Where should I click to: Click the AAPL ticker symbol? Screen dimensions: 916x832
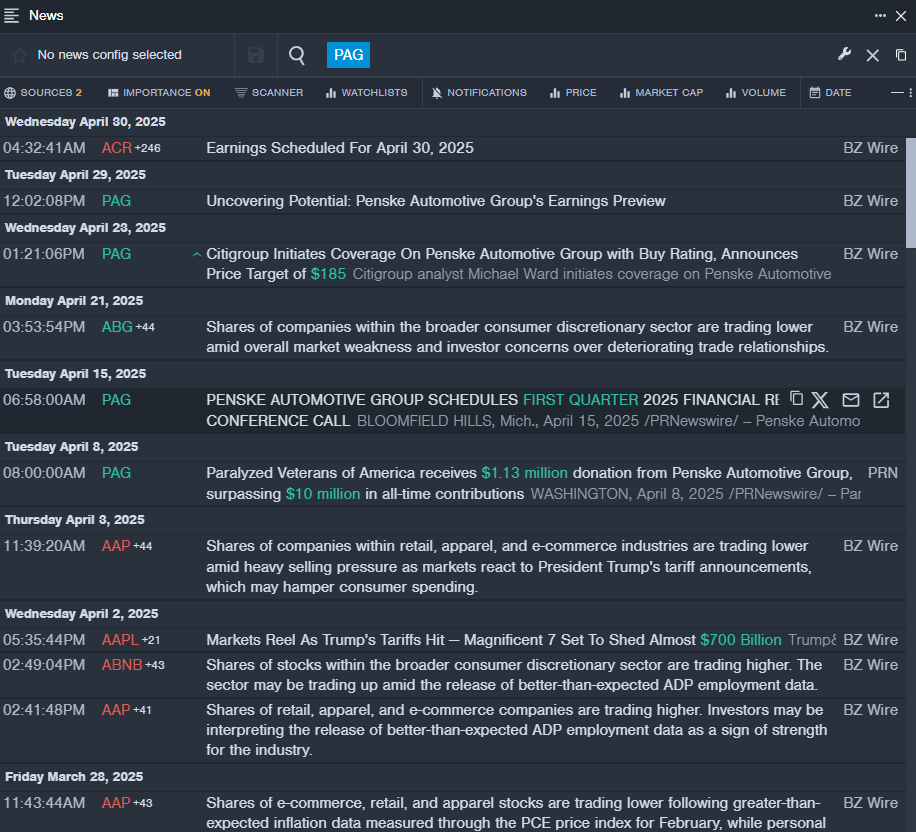(120, 640)
